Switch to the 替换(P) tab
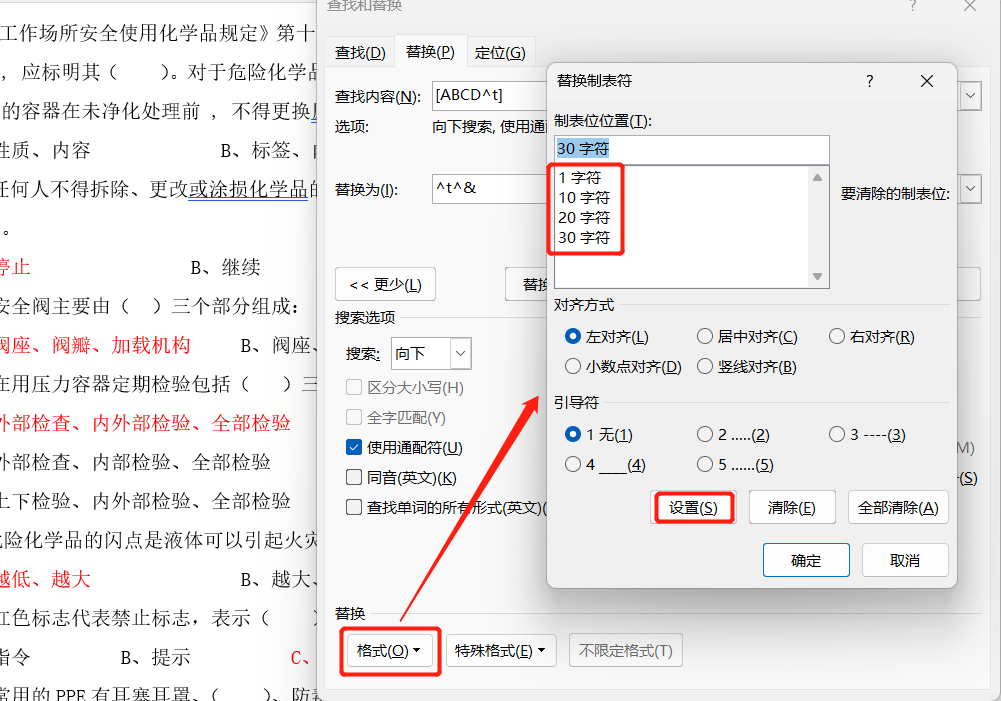 click(430, 51)
